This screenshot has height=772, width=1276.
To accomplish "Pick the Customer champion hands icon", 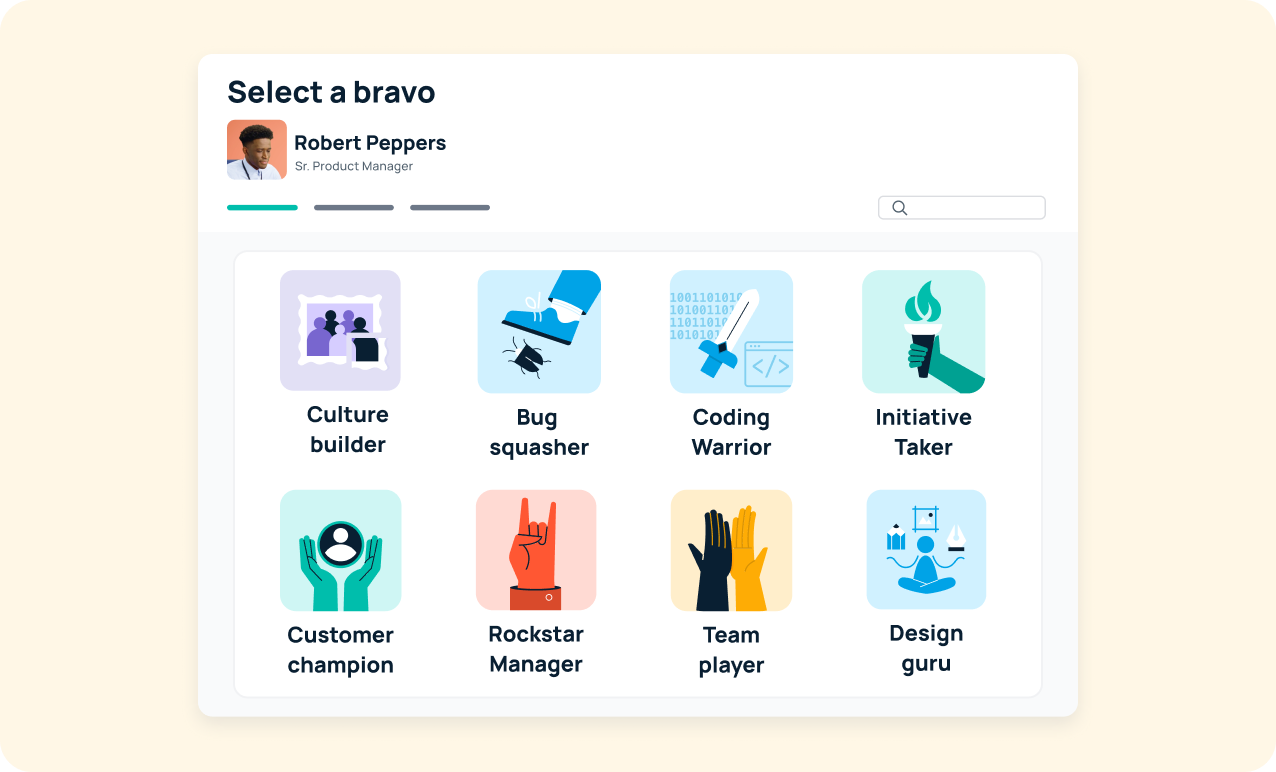I will (340, 550).
